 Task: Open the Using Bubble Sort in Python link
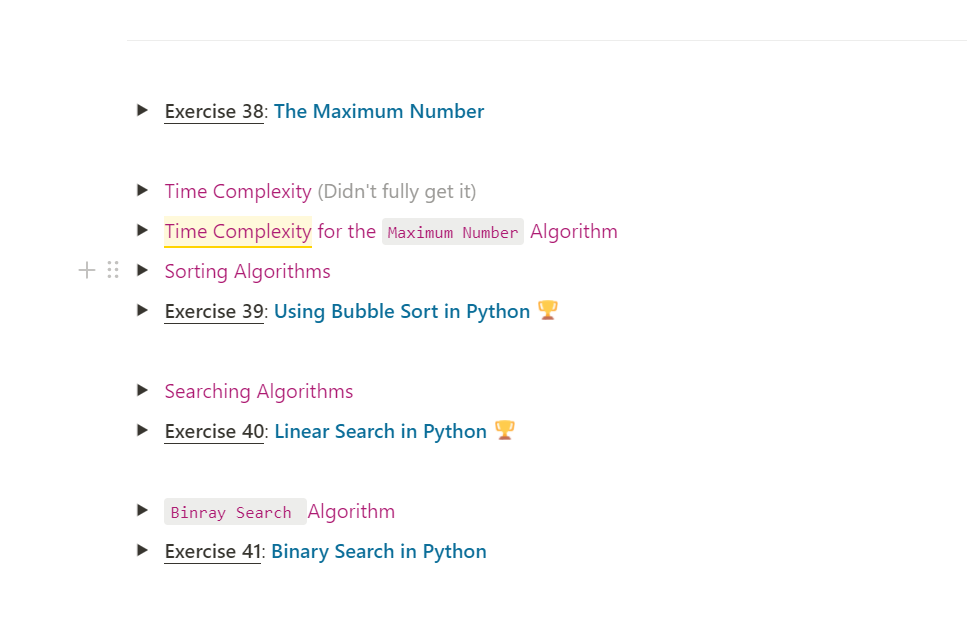pos(401,311)
